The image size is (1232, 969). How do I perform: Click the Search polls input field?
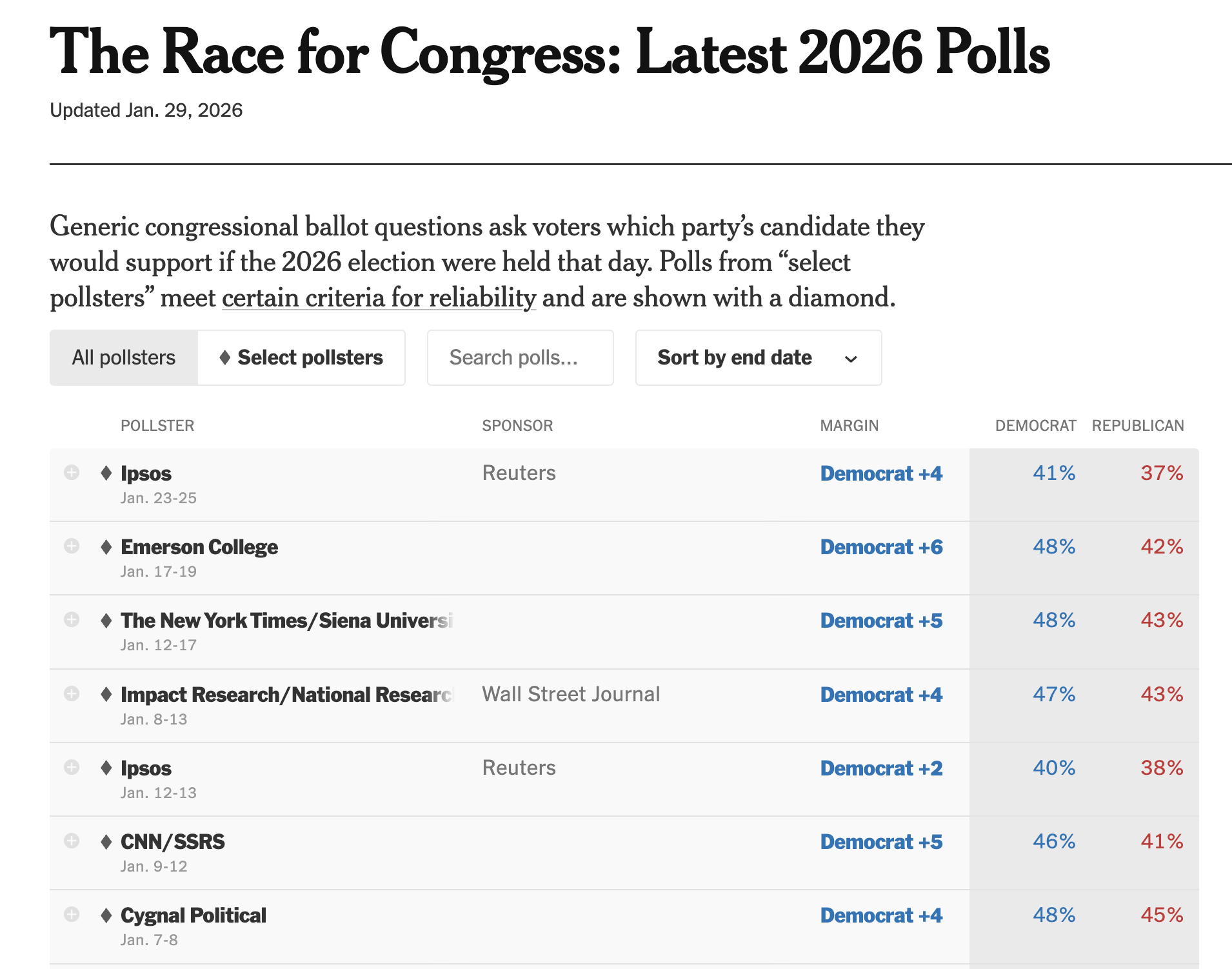(520, 357)
